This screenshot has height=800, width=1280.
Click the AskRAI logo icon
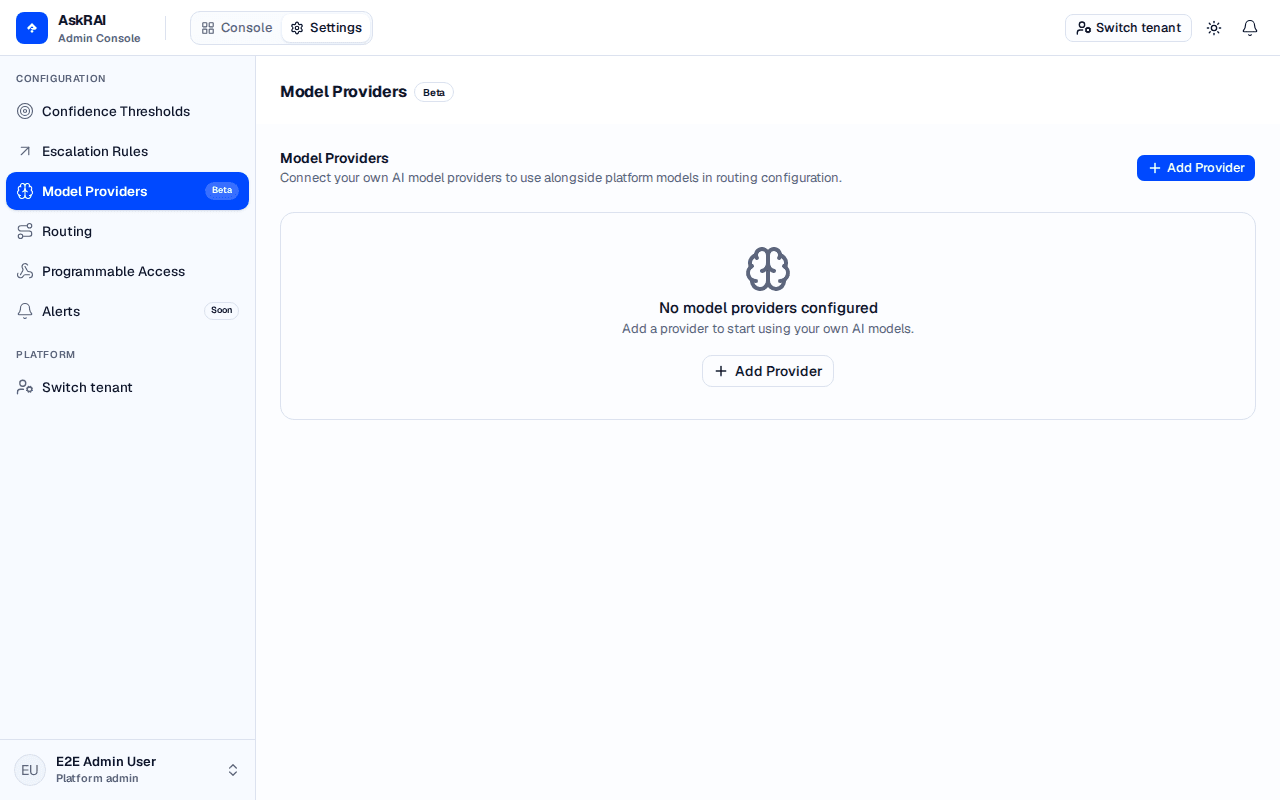tap(32, 28)
